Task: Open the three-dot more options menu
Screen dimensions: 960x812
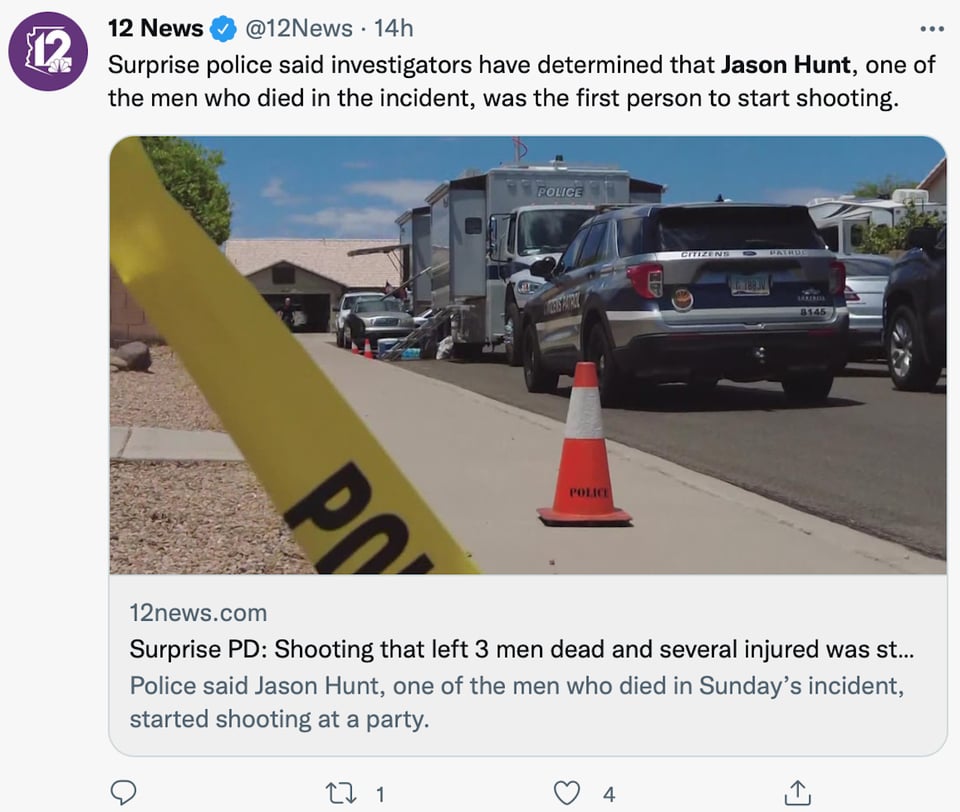Action: pos(932,29)
